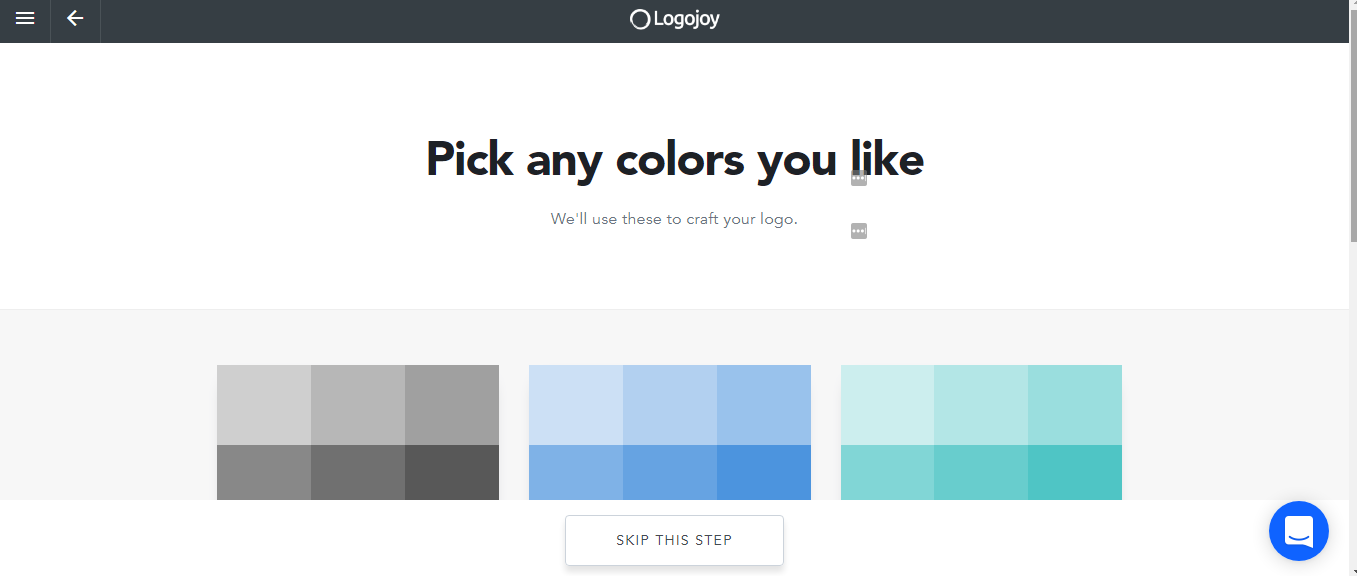Screen dimensions: 1357x576
Task: Pick the darkest gray swatch
Action: coord(452,472)
